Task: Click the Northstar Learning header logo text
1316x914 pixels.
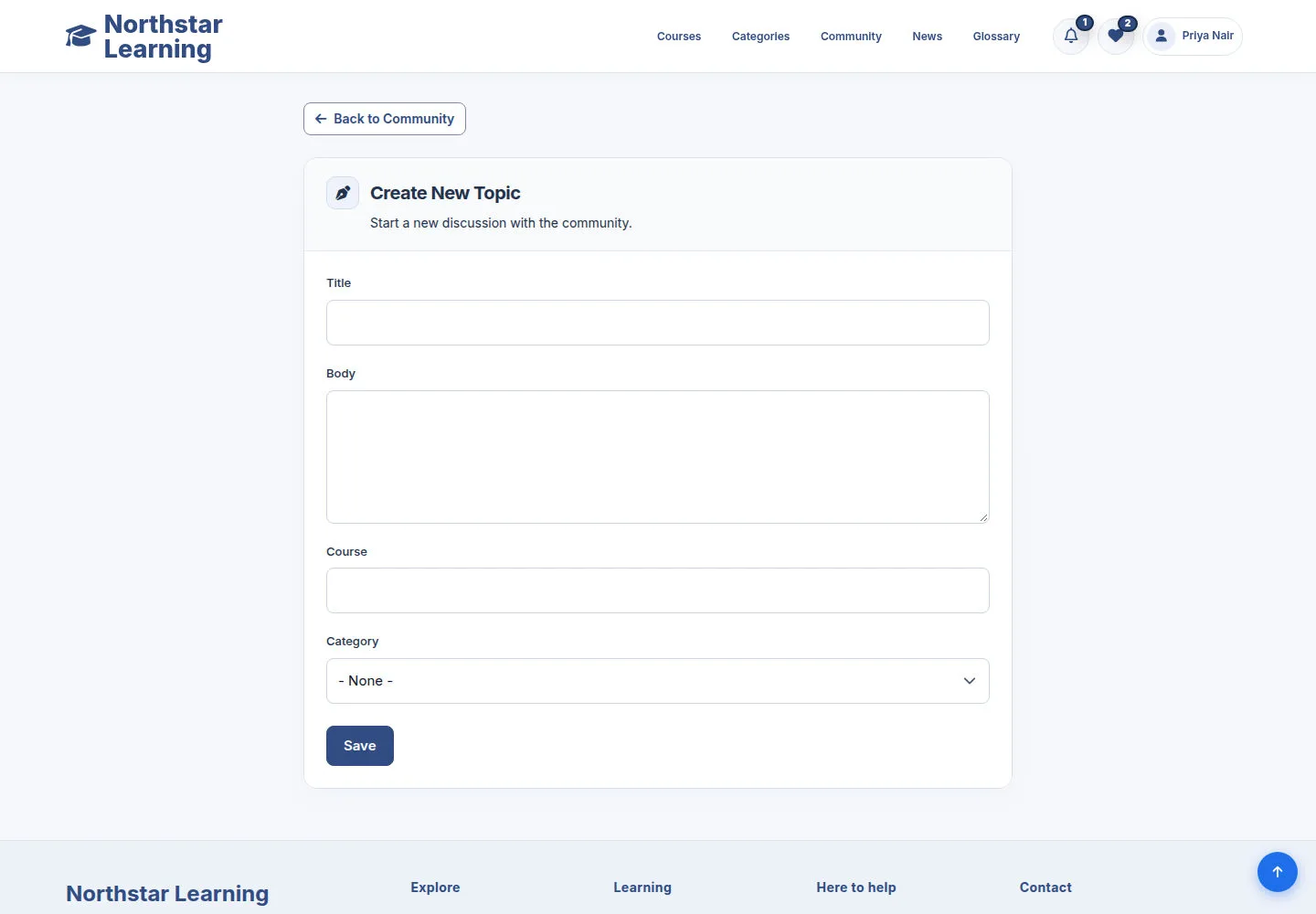Action: [x=163, y=37]
